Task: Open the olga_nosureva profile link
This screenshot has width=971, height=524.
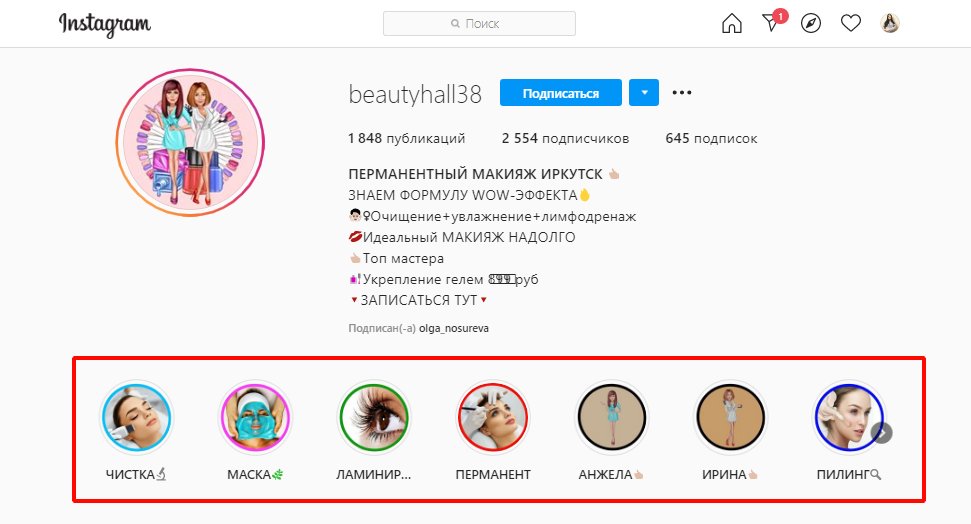Action: point(454,328)
